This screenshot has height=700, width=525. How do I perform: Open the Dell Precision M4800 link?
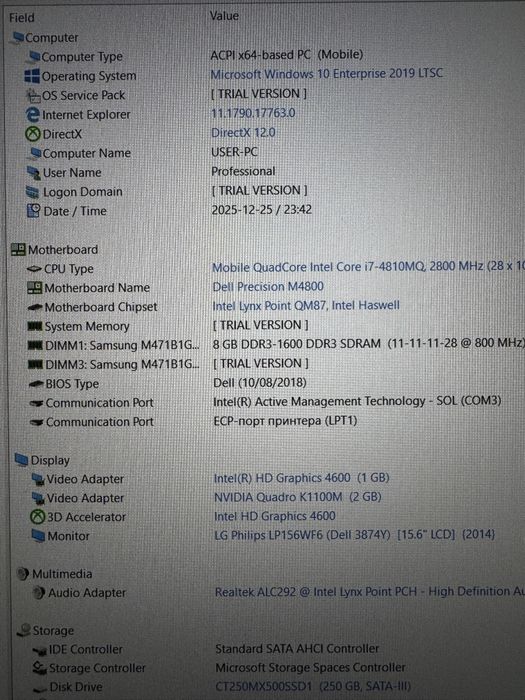click(x=268, y=286)
